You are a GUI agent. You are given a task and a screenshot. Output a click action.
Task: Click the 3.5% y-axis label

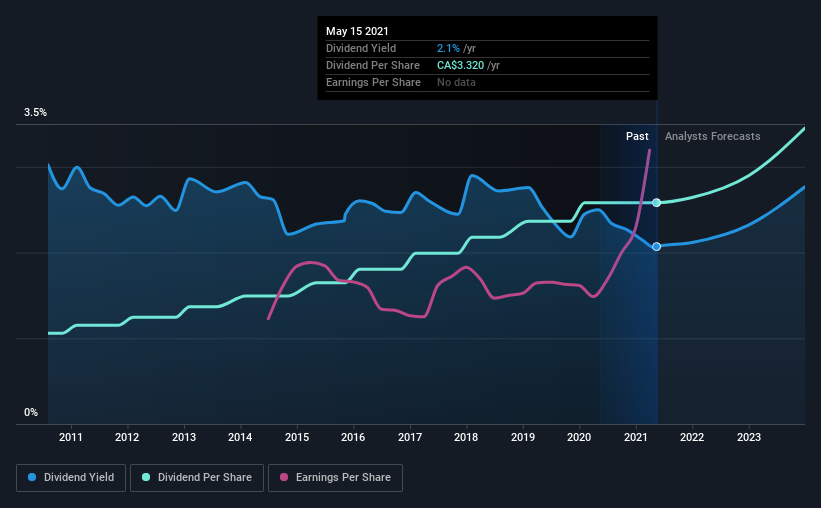click(x=35, y=113)
